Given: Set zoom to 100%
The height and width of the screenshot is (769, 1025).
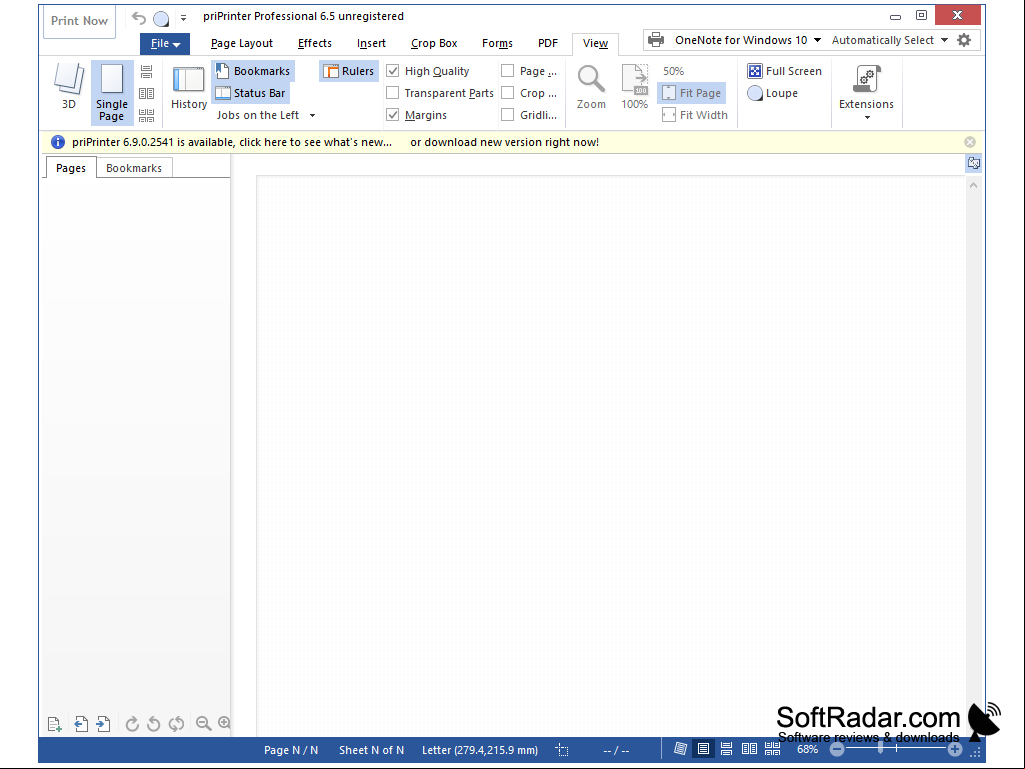Looking at the screenshot, I should click(634, 87).
